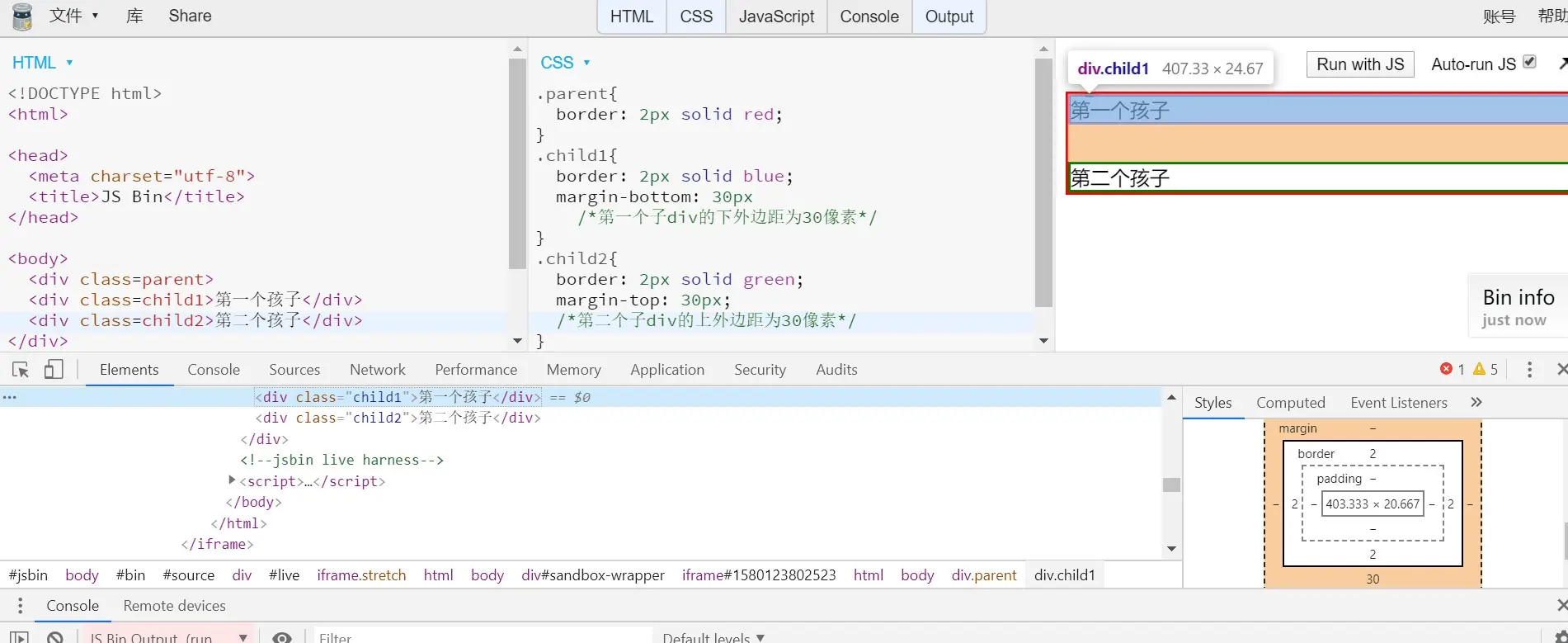
Task: Click the Bin info box
Action: coord(1518,307)
